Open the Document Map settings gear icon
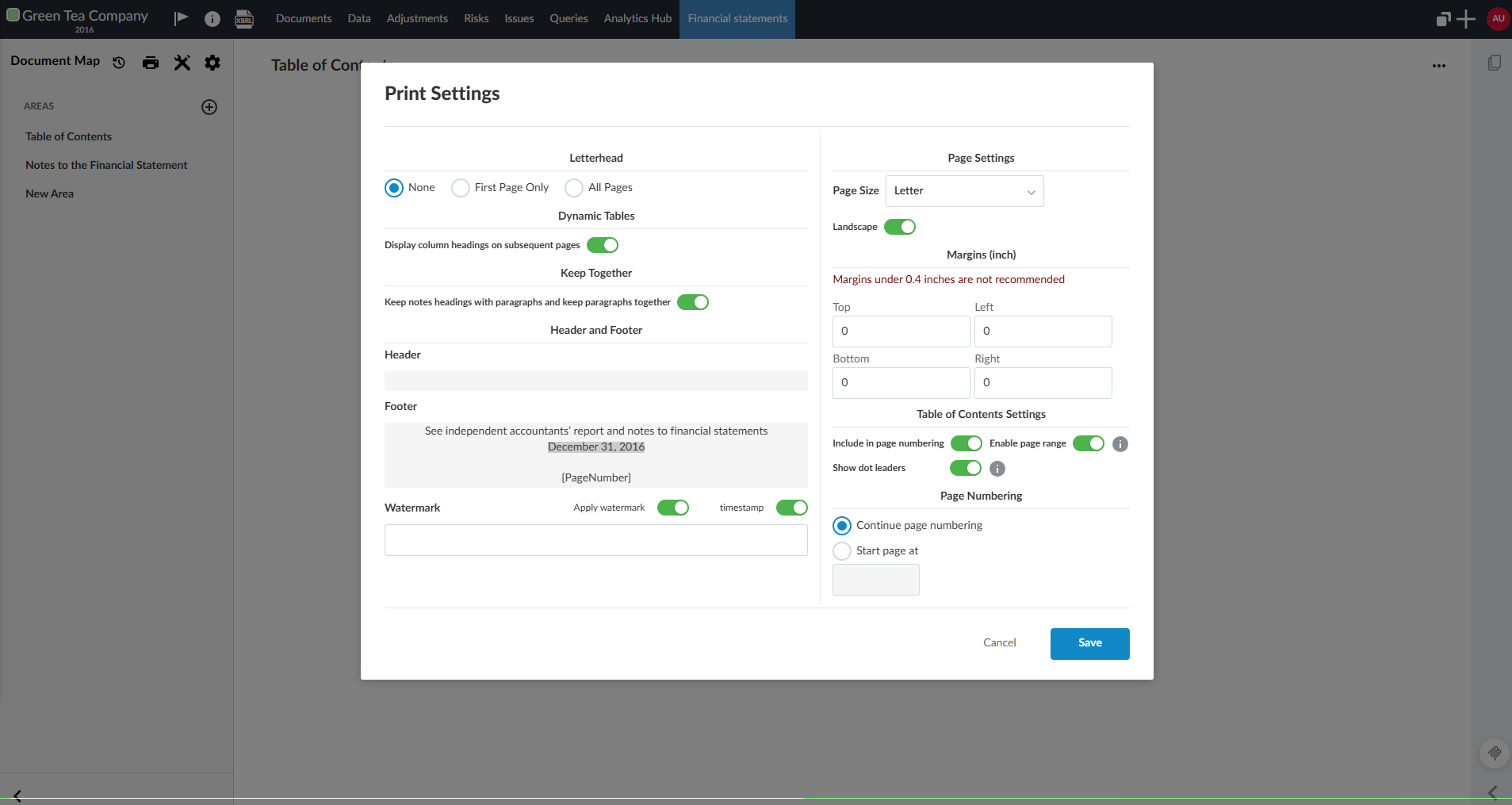Viewport: 1512px width, 805px height. coord(212,63)
